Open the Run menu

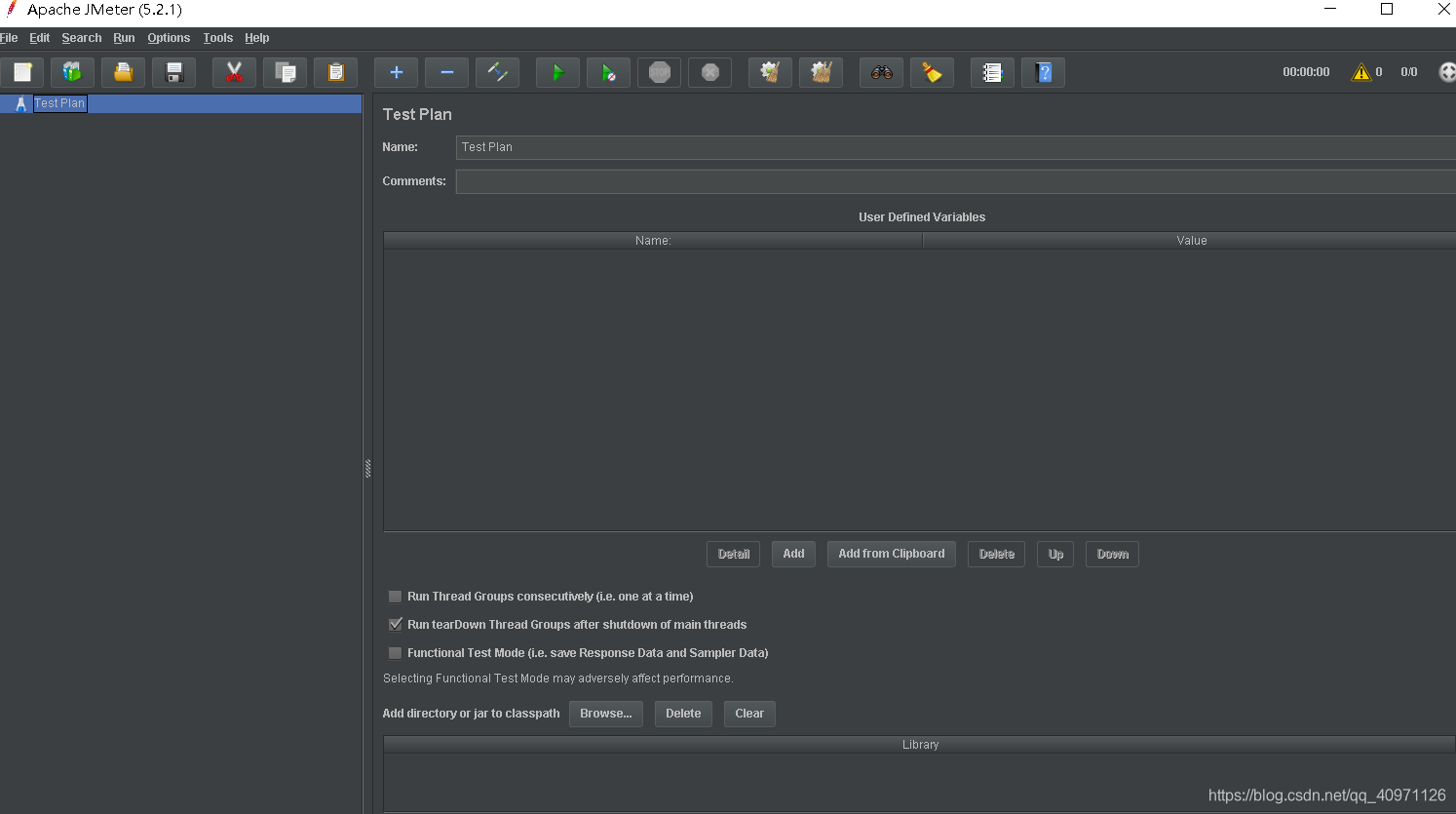click(x=124, y=38)
